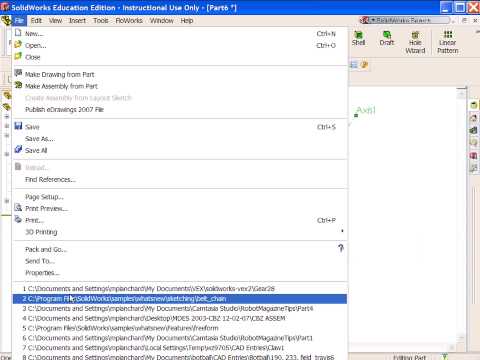480x360 pixels.
Task: Open Properties... entry
Action: [x=180, y=273]
